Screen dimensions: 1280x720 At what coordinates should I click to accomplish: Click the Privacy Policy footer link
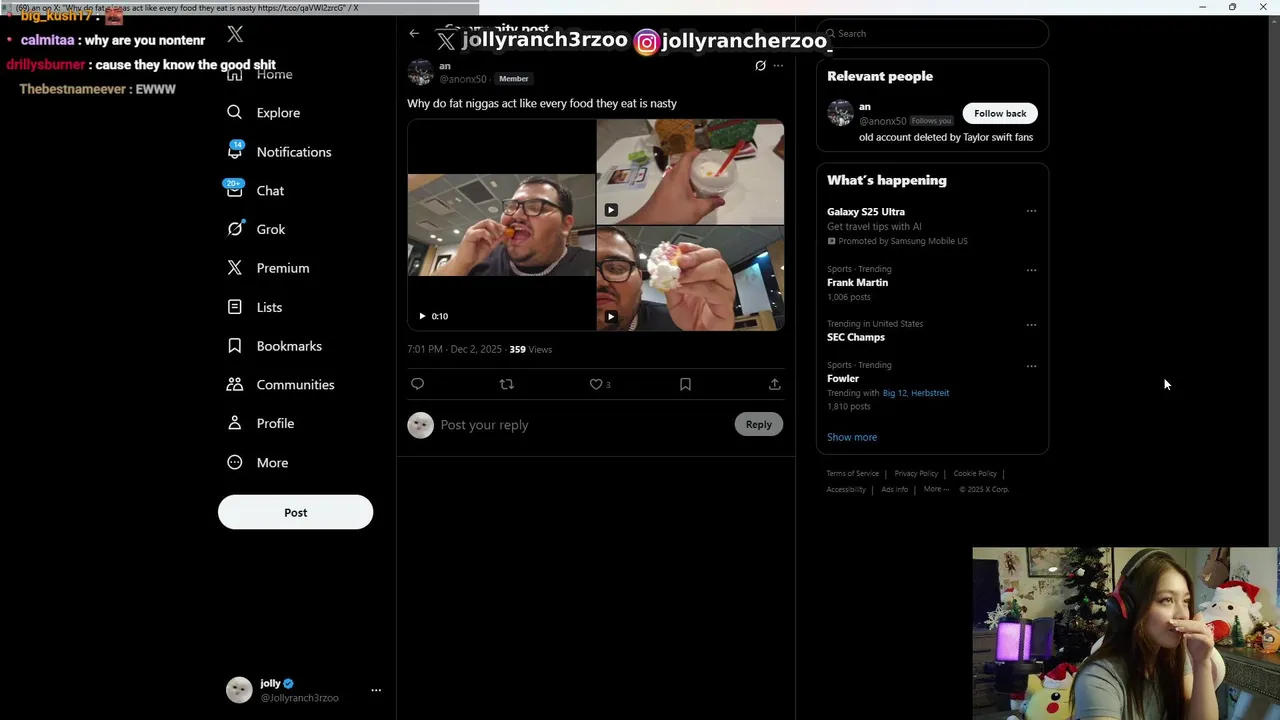click(x=916, y=474)
